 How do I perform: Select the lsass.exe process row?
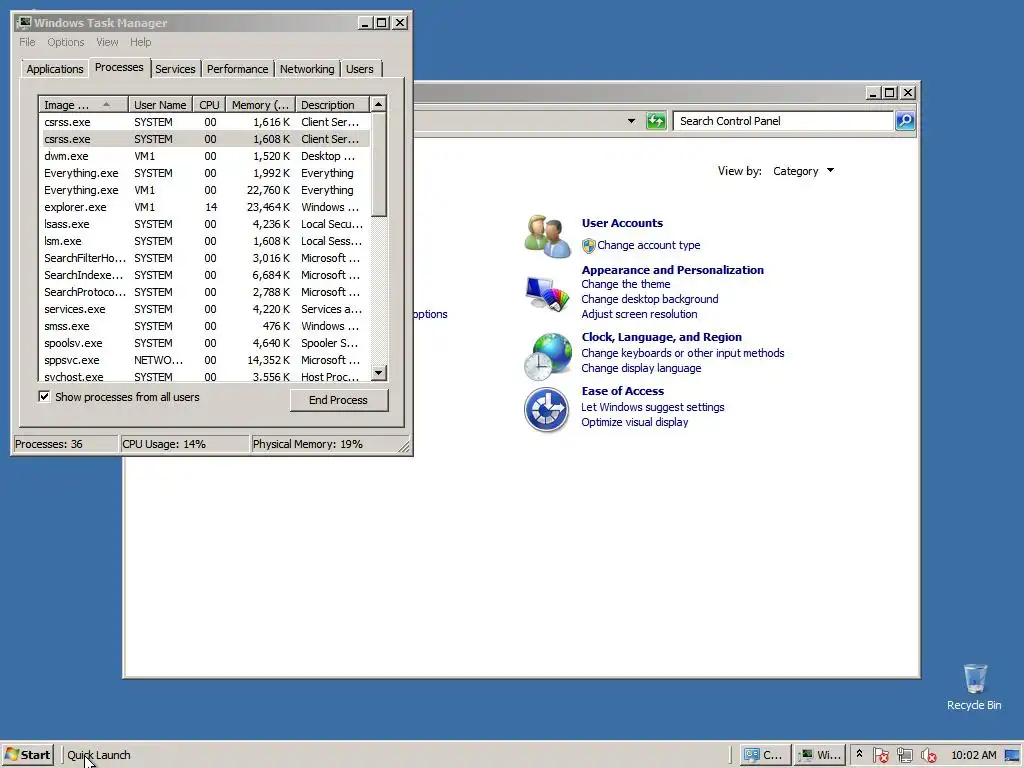coord(204,224)
